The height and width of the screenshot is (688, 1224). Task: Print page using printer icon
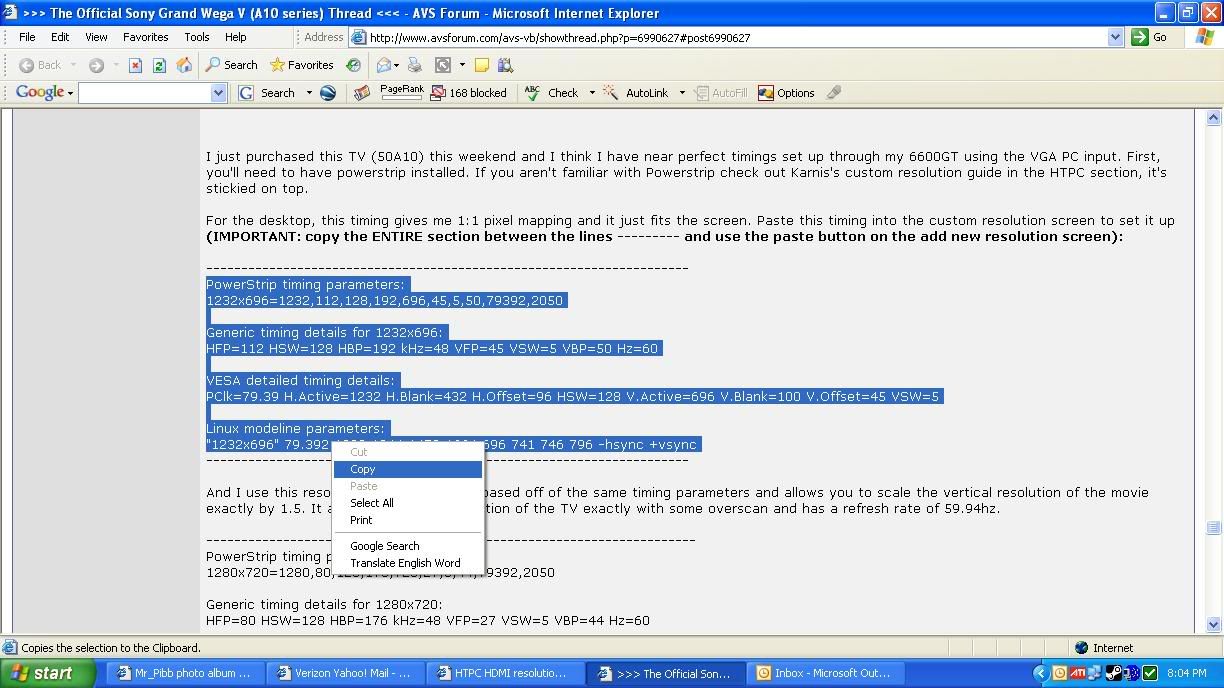coord(415,65)
